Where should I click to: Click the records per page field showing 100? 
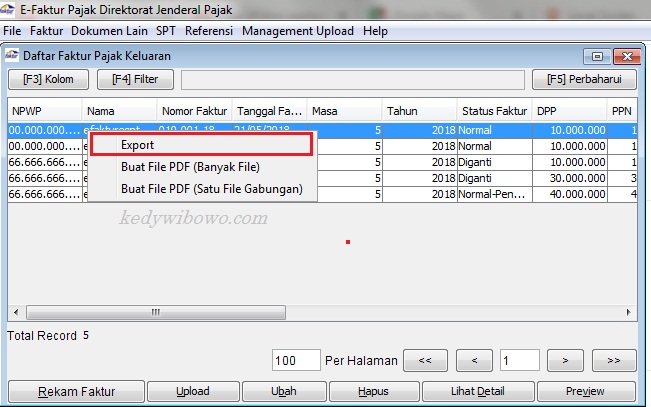296,360
